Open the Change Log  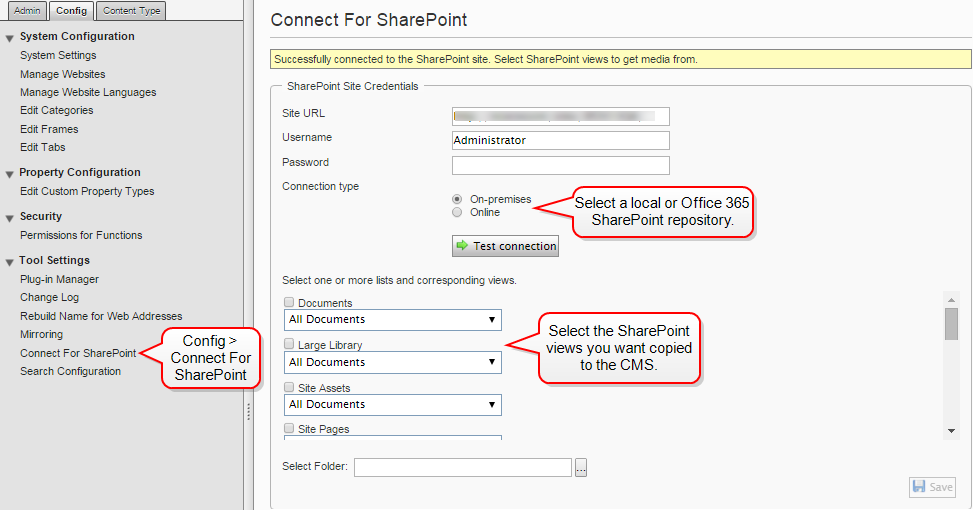(x=49, y=297)
